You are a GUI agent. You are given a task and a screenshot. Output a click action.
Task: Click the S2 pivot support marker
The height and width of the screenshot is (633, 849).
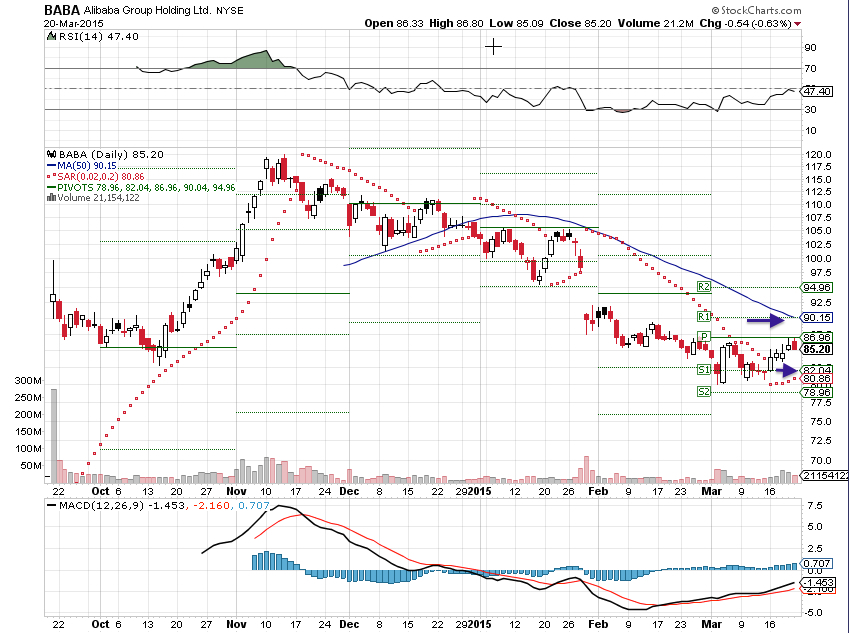coord(703,392)
